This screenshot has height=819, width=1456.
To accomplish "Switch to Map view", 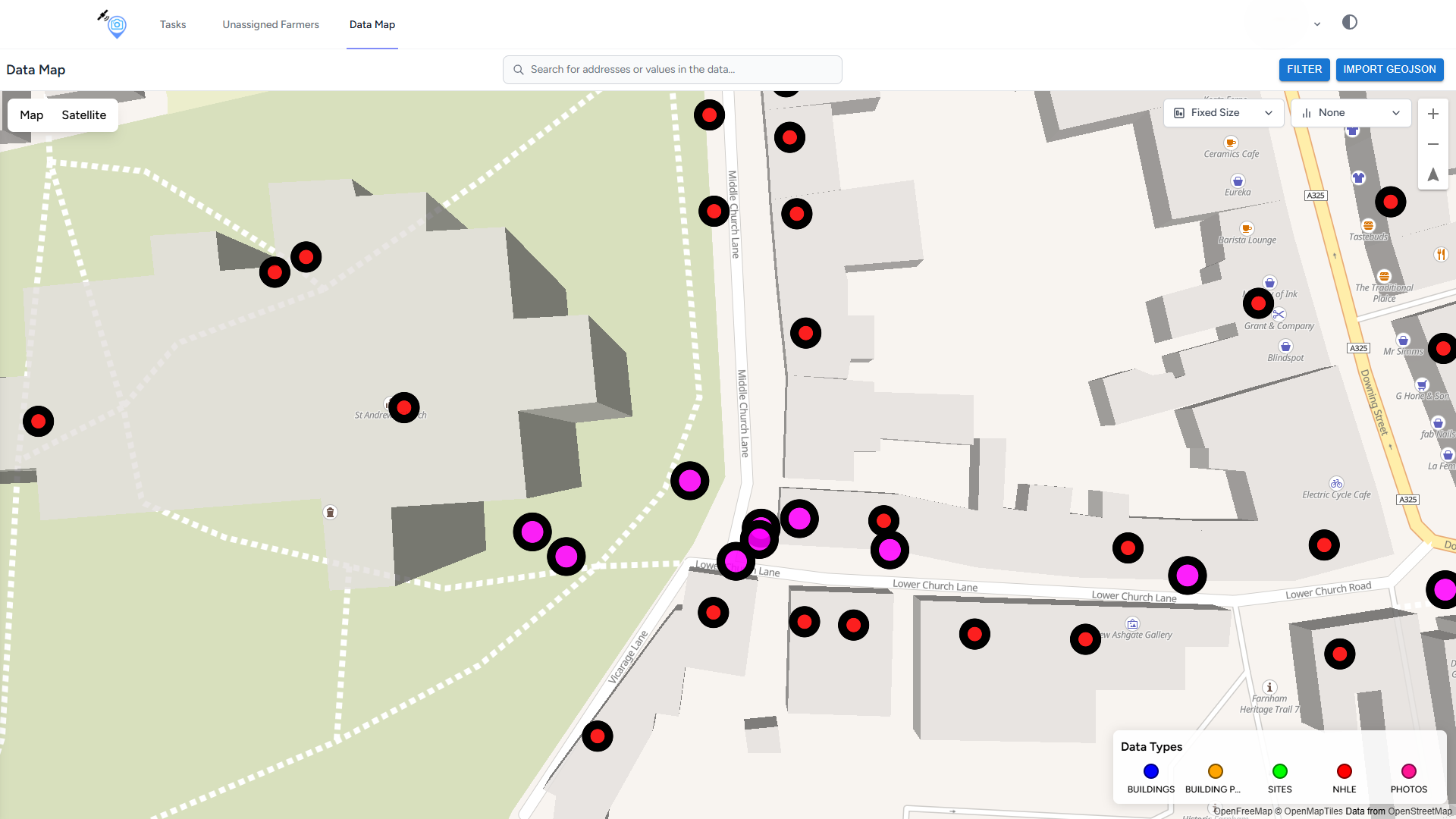I will click(31, 115).
